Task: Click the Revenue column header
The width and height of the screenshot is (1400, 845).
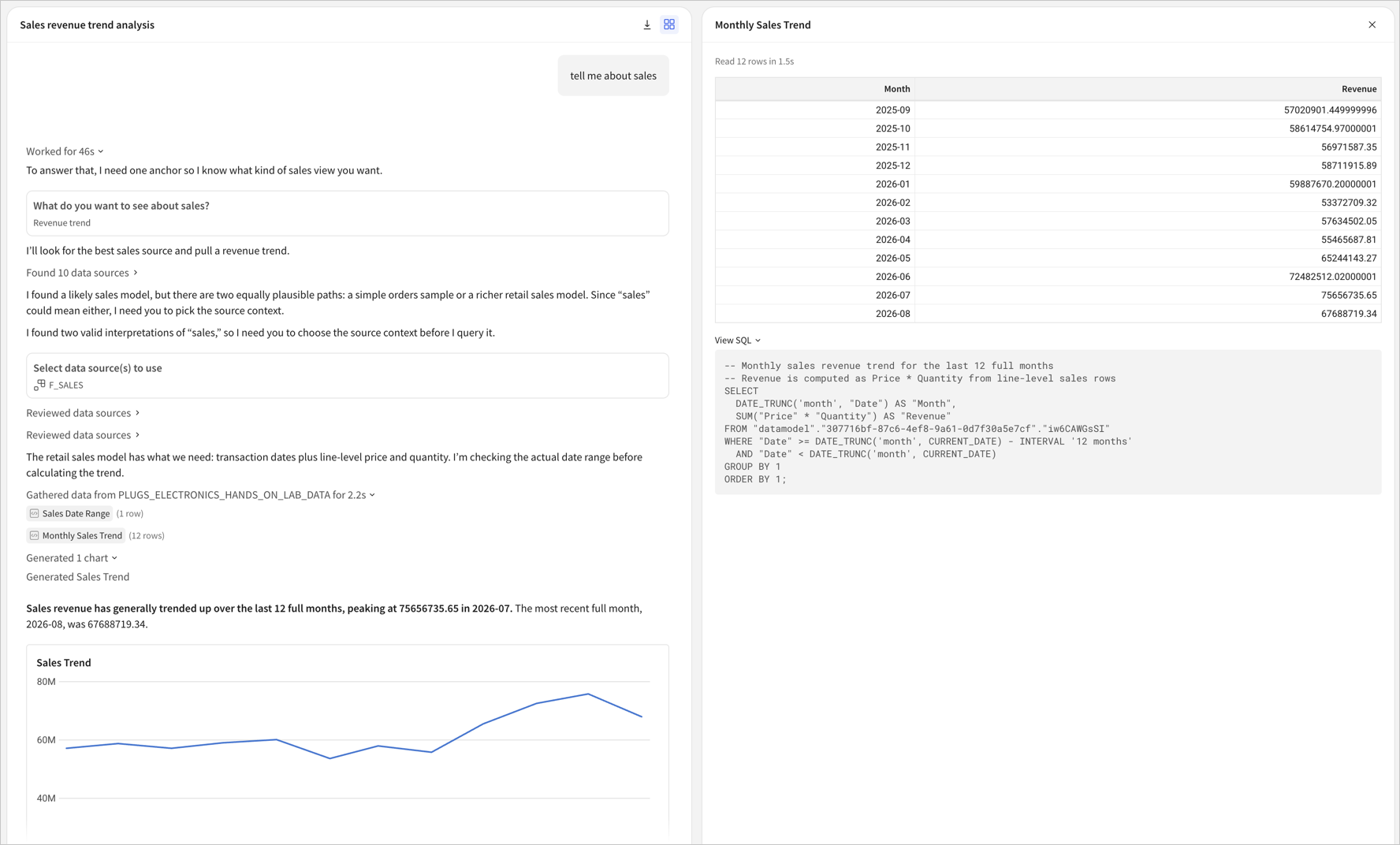Action: click(1148, 89)
